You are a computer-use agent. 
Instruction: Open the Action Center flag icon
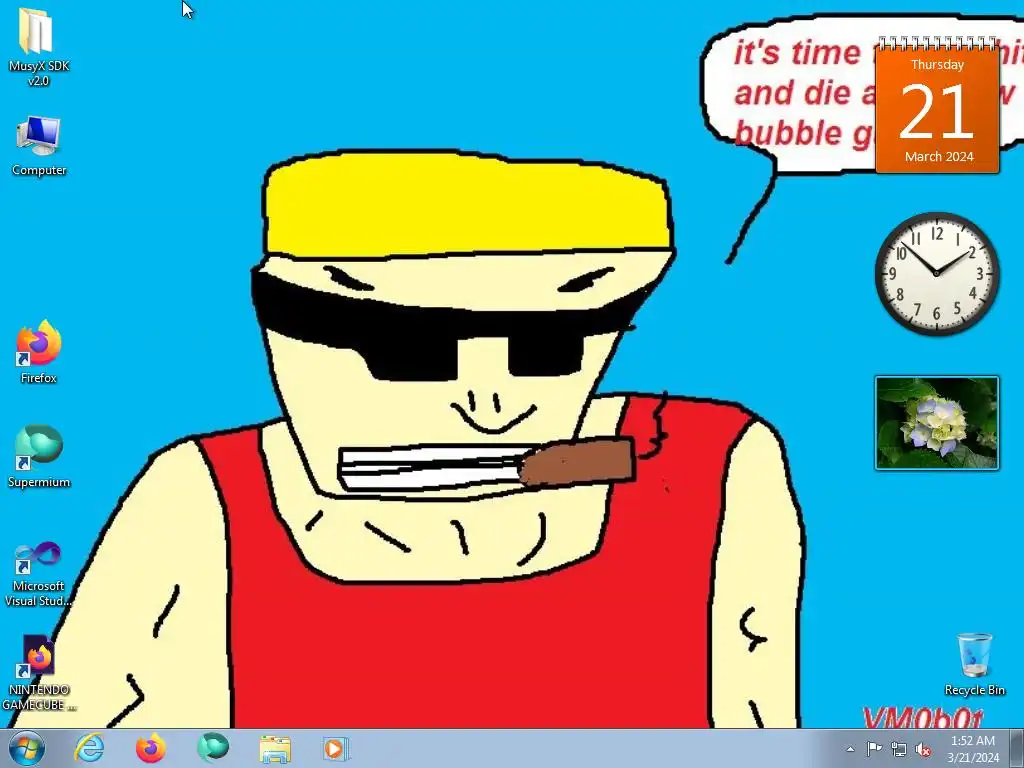(874, 749)
